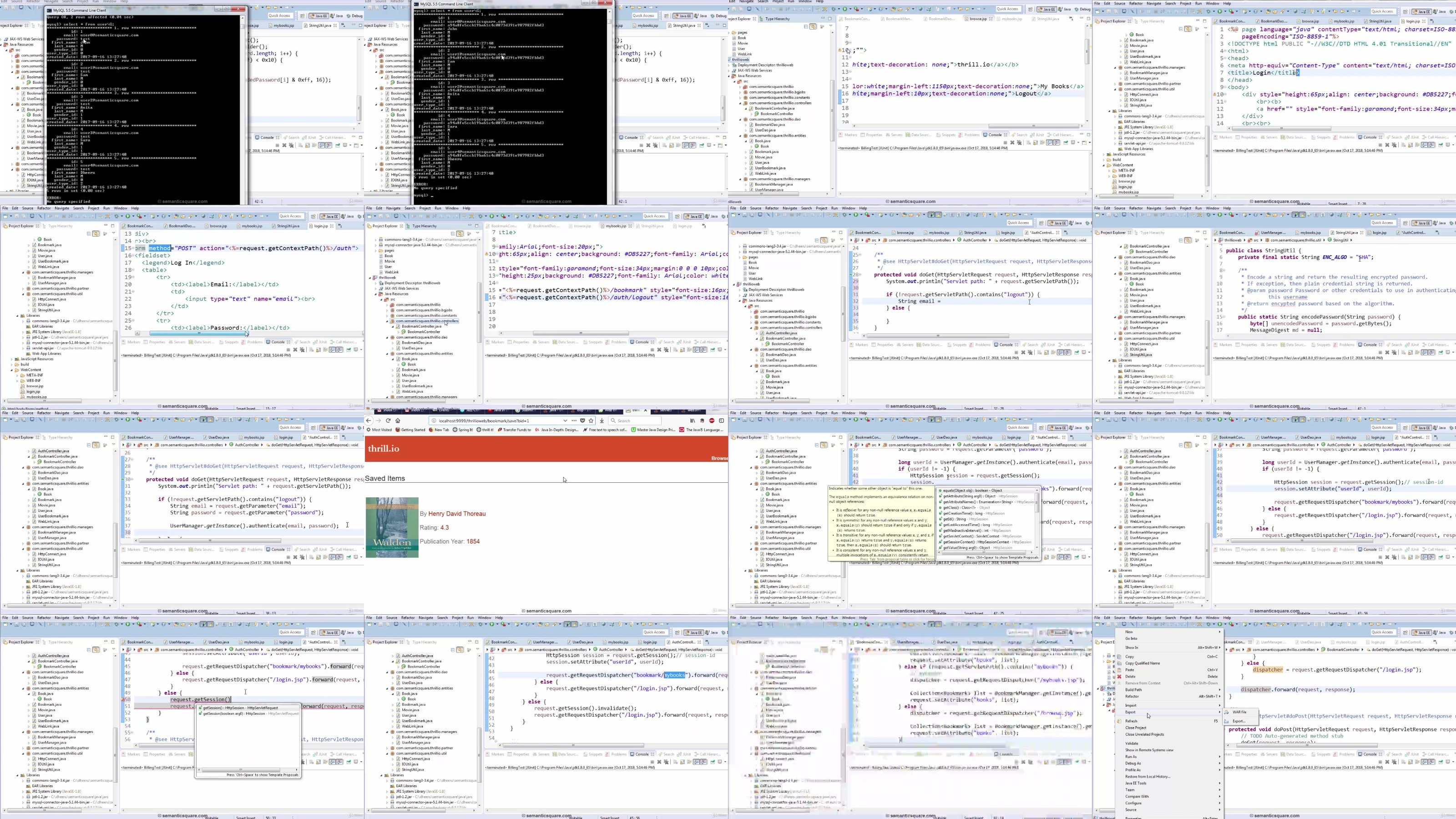Select Refresh in the project context menu

tap(1169, 721)
